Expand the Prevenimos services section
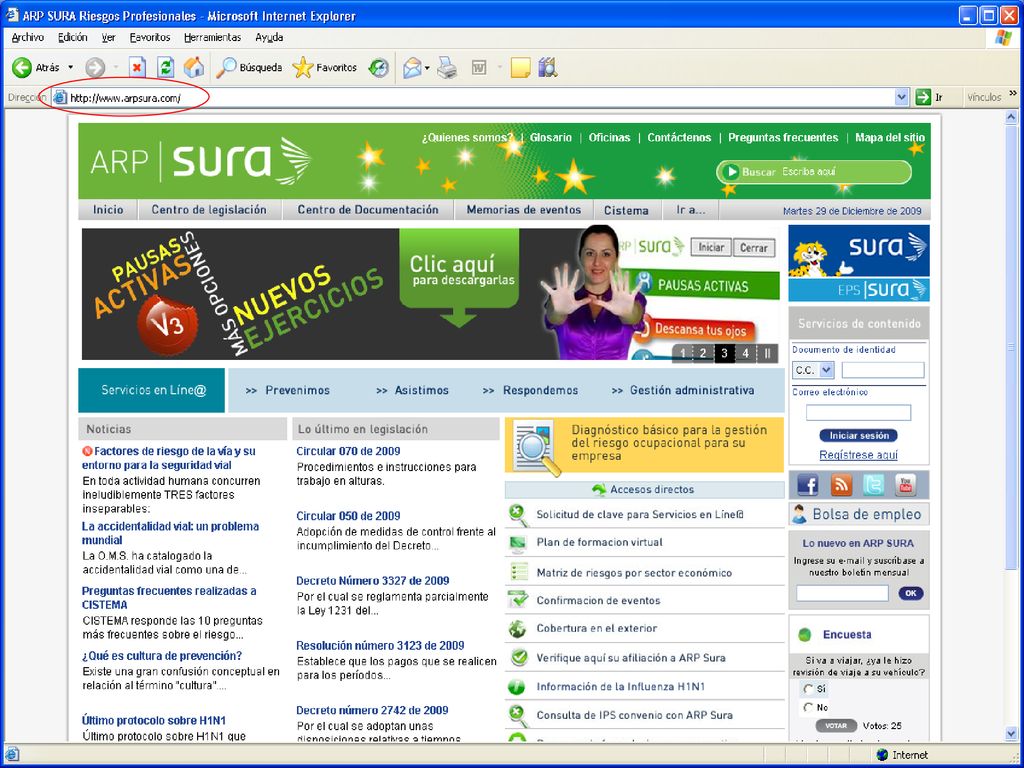Screen dimensions: 1024x768 pyautogui.click(x=287, y=390)
